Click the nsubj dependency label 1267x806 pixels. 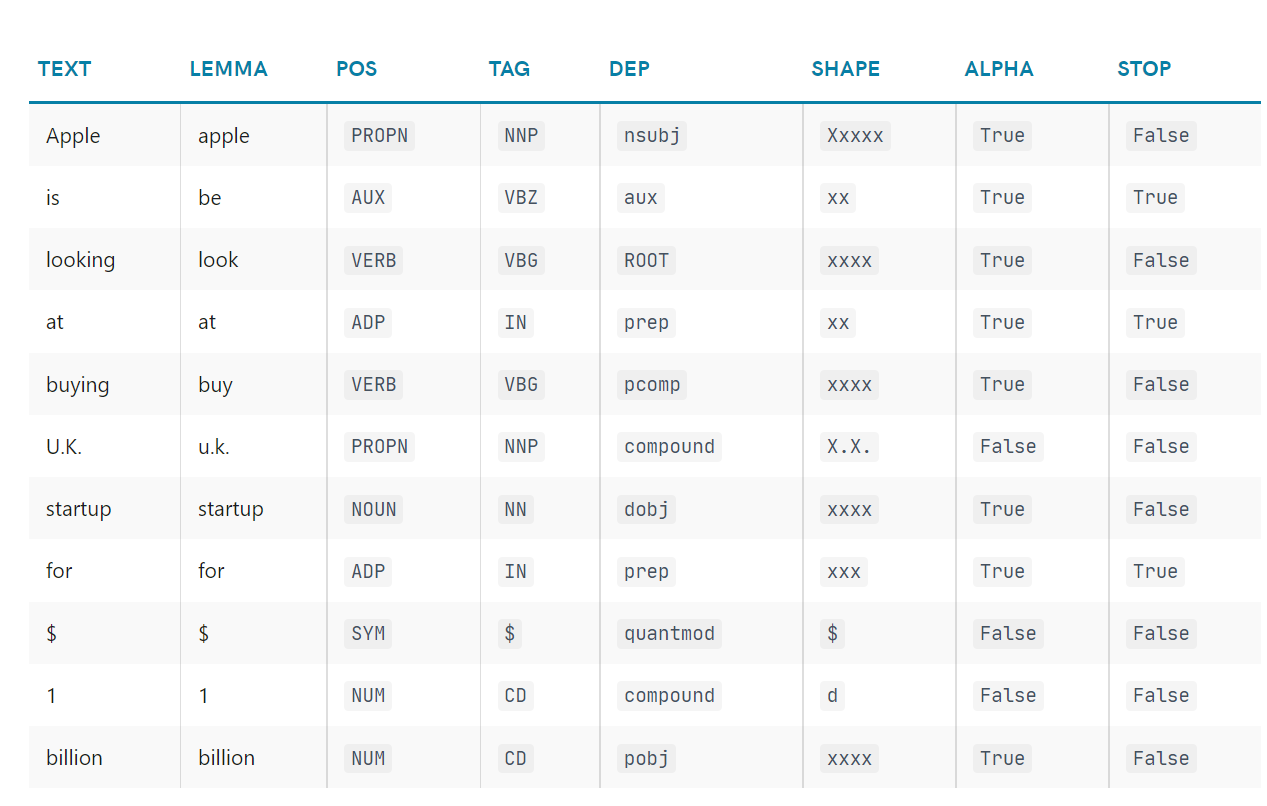(x=652, y=136)
